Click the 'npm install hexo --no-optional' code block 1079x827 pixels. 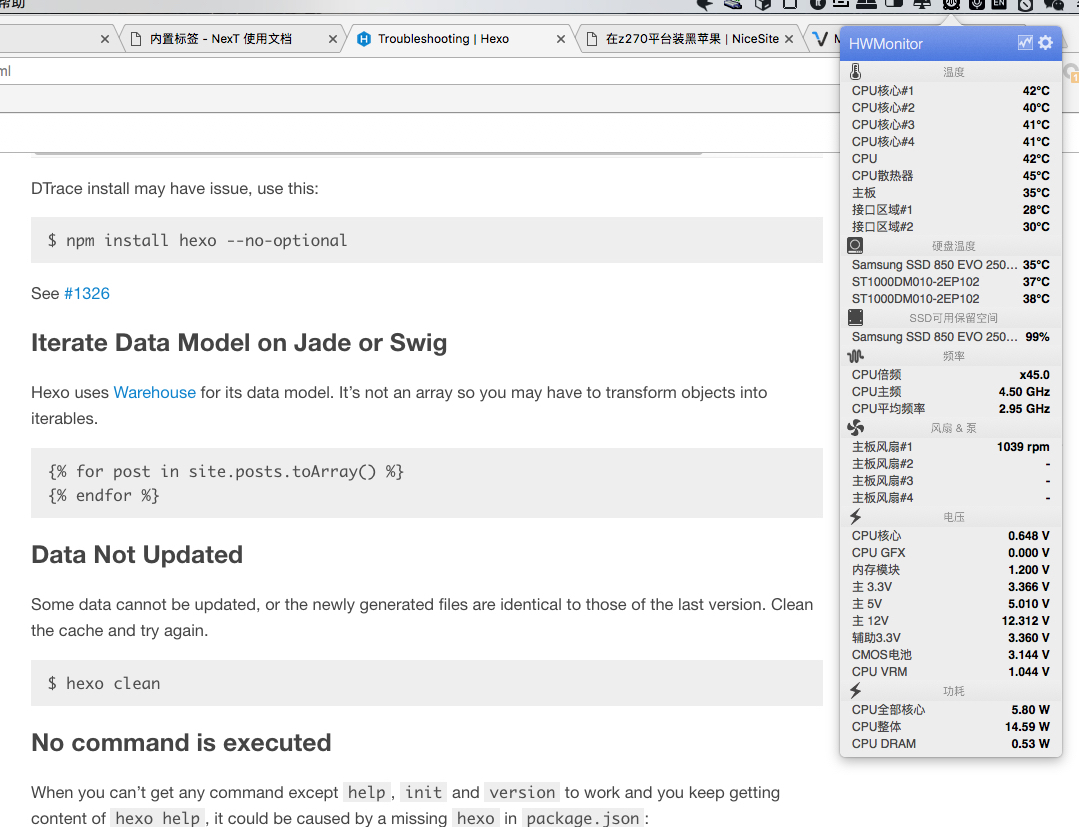point(427,240)
